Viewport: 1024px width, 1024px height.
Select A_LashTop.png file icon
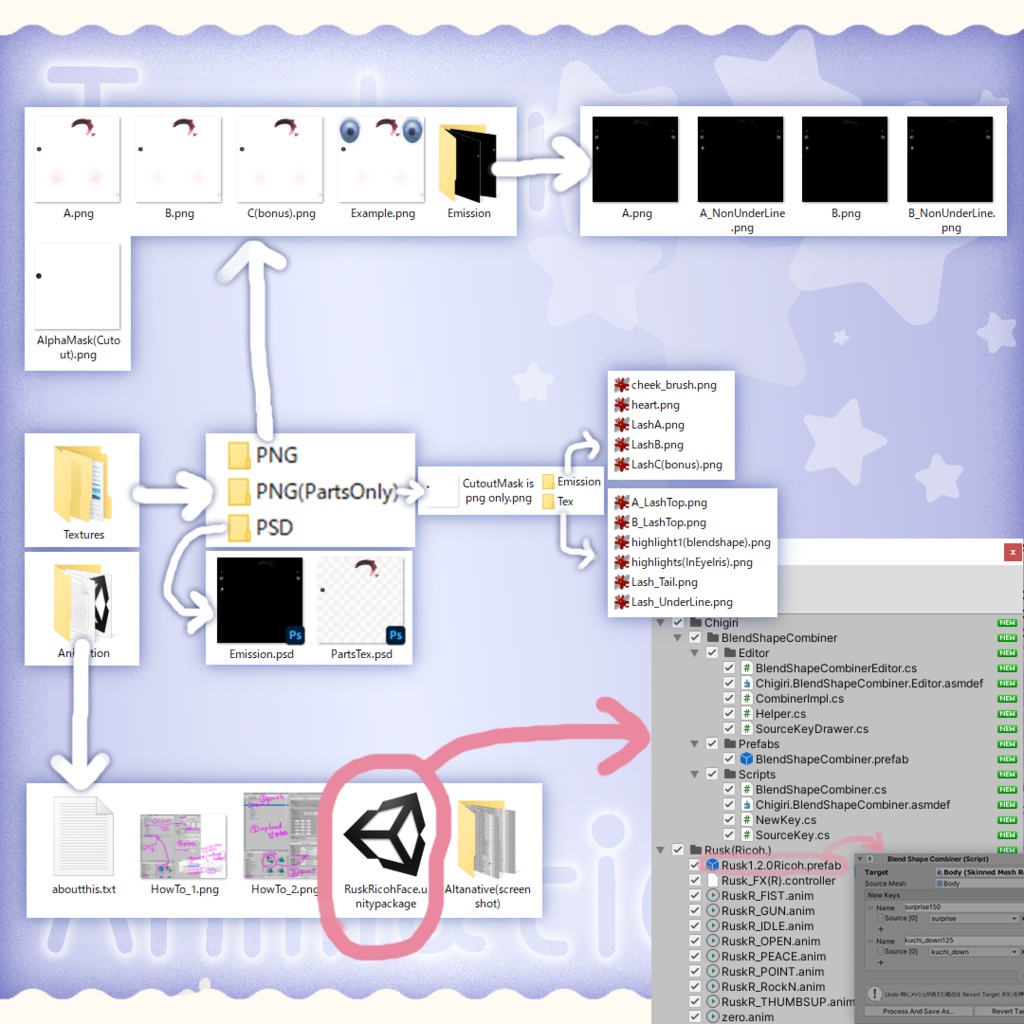pos(622,502)
